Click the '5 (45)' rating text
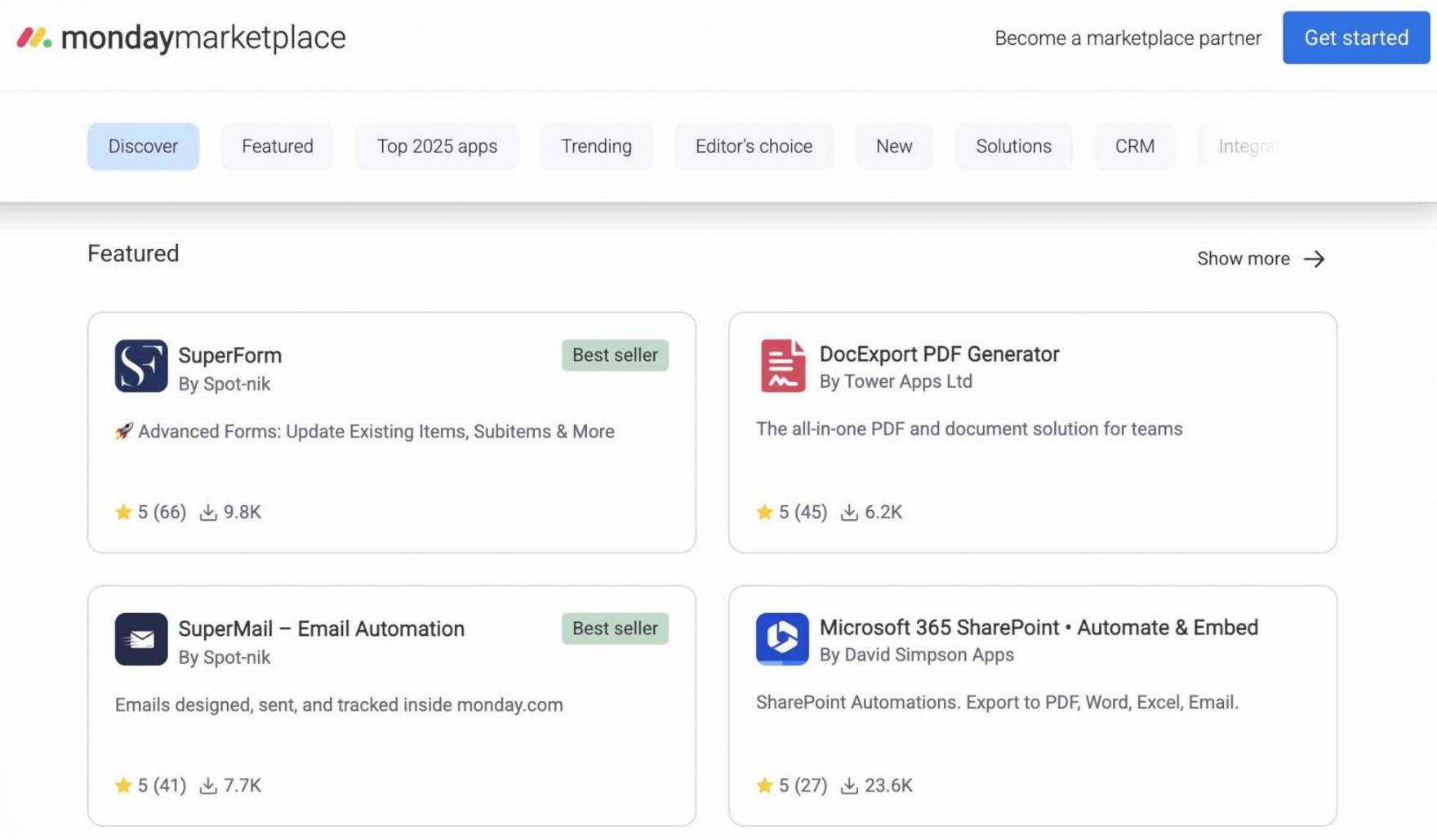 pyautogui.click(x=803, y=512)
